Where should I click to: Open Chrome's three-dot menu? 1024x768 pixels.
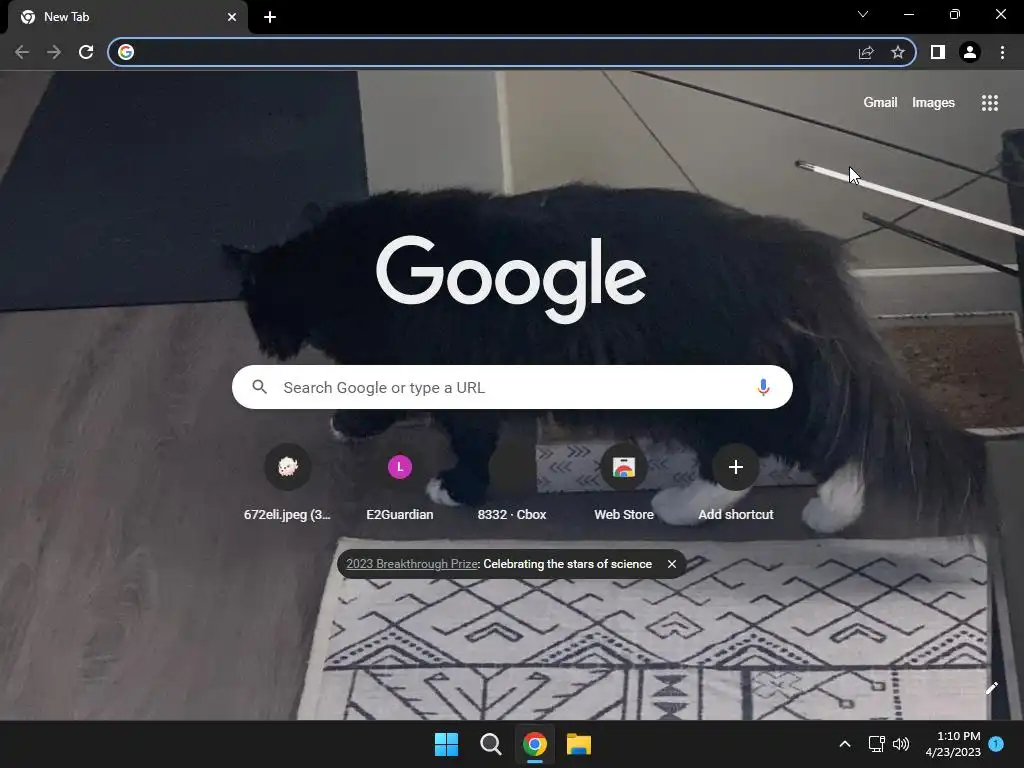pyautogui.click(x=1002, y=52)
